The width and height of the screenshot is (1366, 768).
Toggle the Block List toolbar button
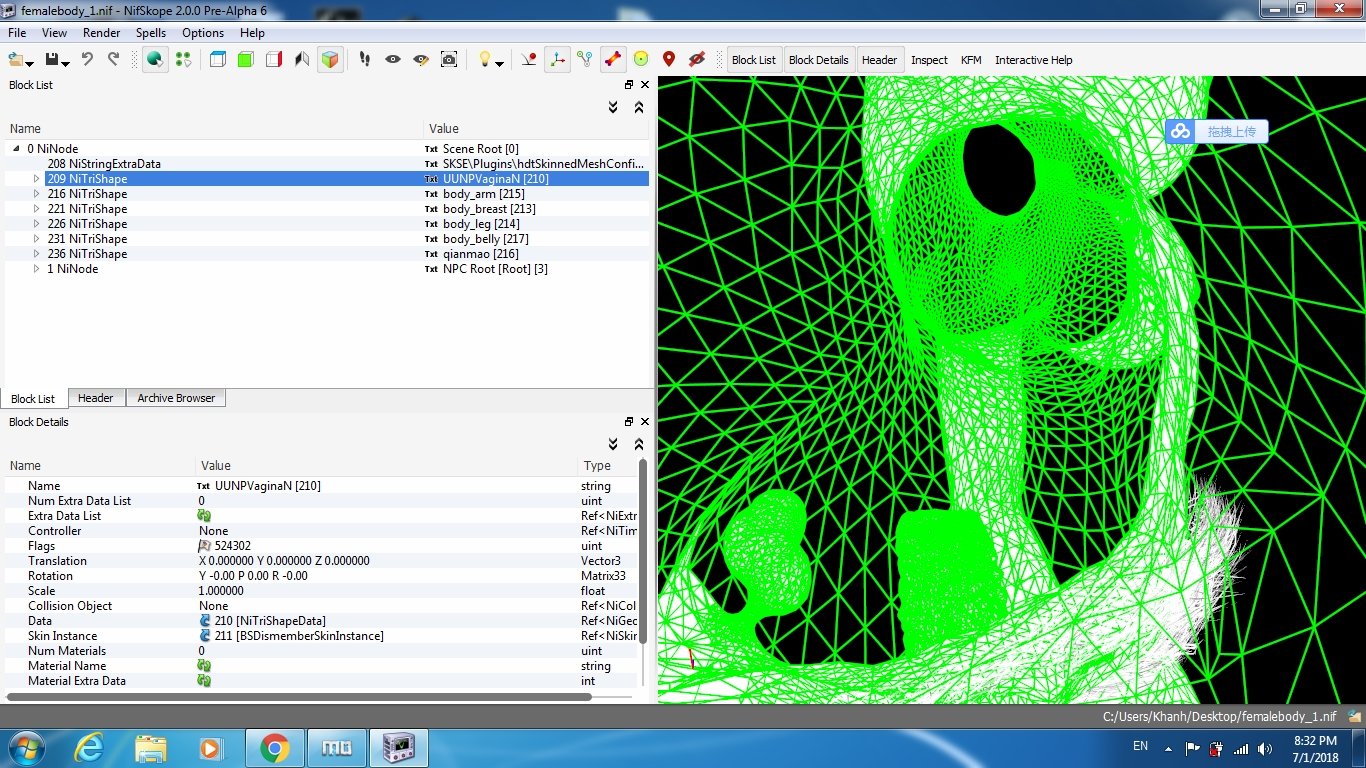click(754, 60)
